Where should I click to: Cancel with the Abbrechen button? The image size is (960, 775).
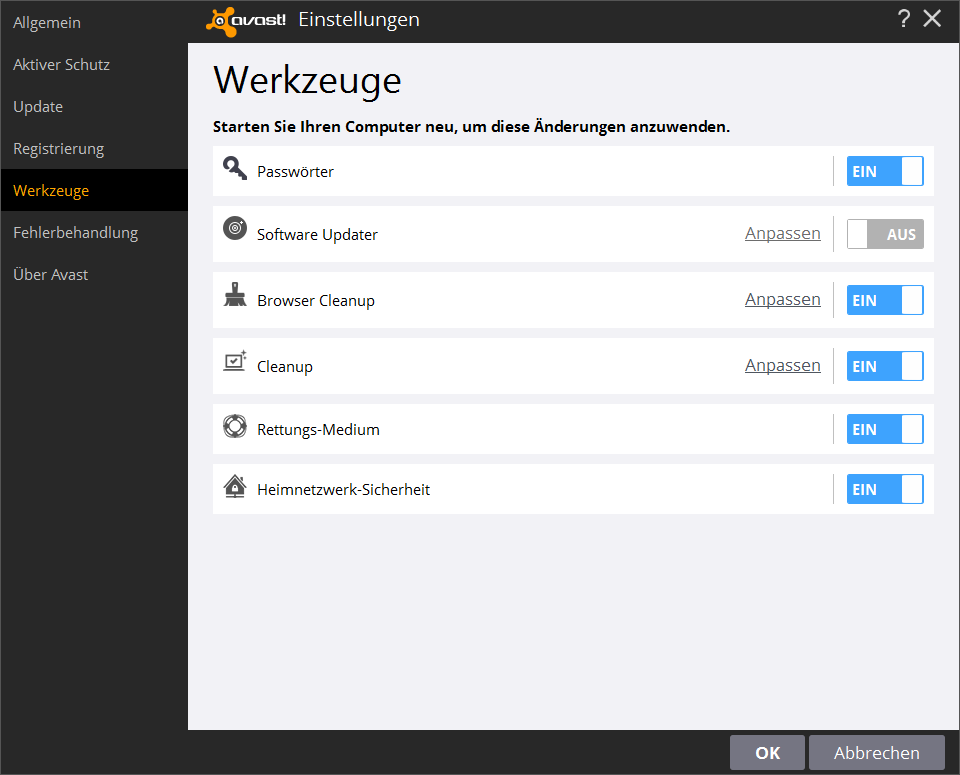coord(876,752)
